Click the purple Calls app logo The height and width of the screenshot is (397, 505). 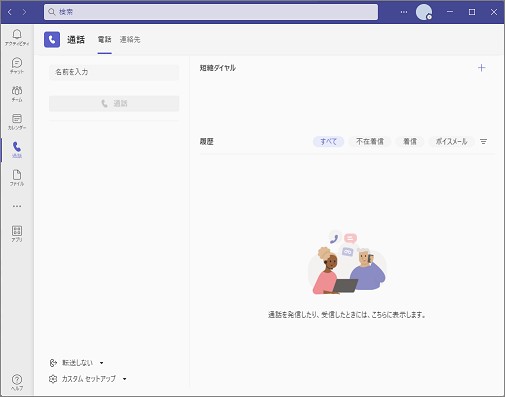[52, 40]
